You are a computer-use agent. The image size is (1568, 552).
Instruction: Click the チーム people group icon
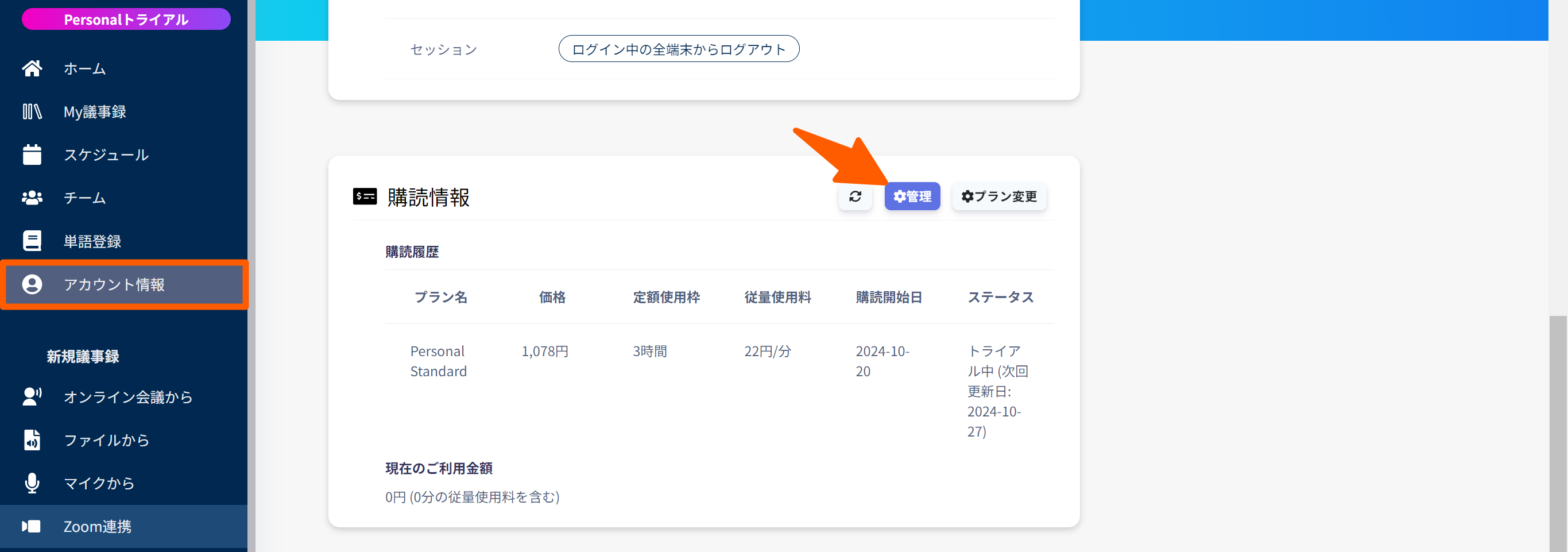coord(32,198)
